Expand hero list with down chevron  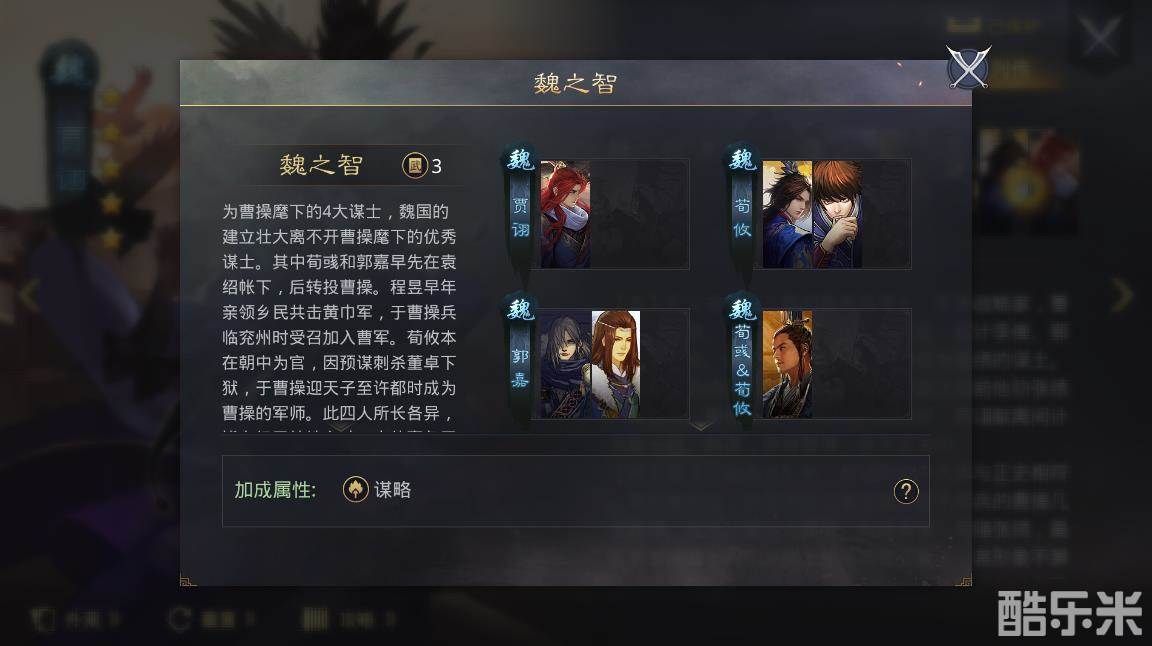coord(701,426)
